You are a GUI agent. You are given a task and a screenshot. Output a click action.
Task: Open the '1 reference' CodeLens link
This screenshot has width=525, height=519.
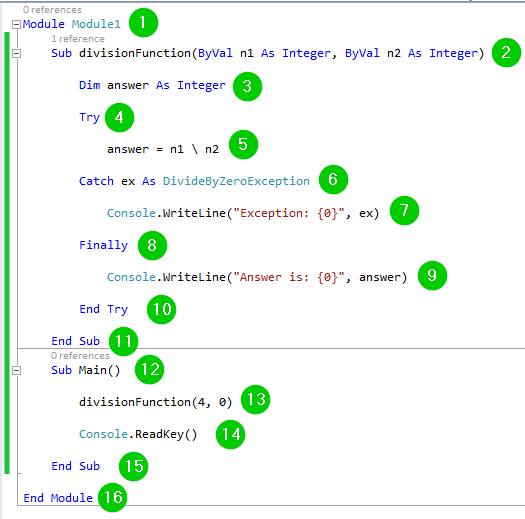tap(78, 39)
